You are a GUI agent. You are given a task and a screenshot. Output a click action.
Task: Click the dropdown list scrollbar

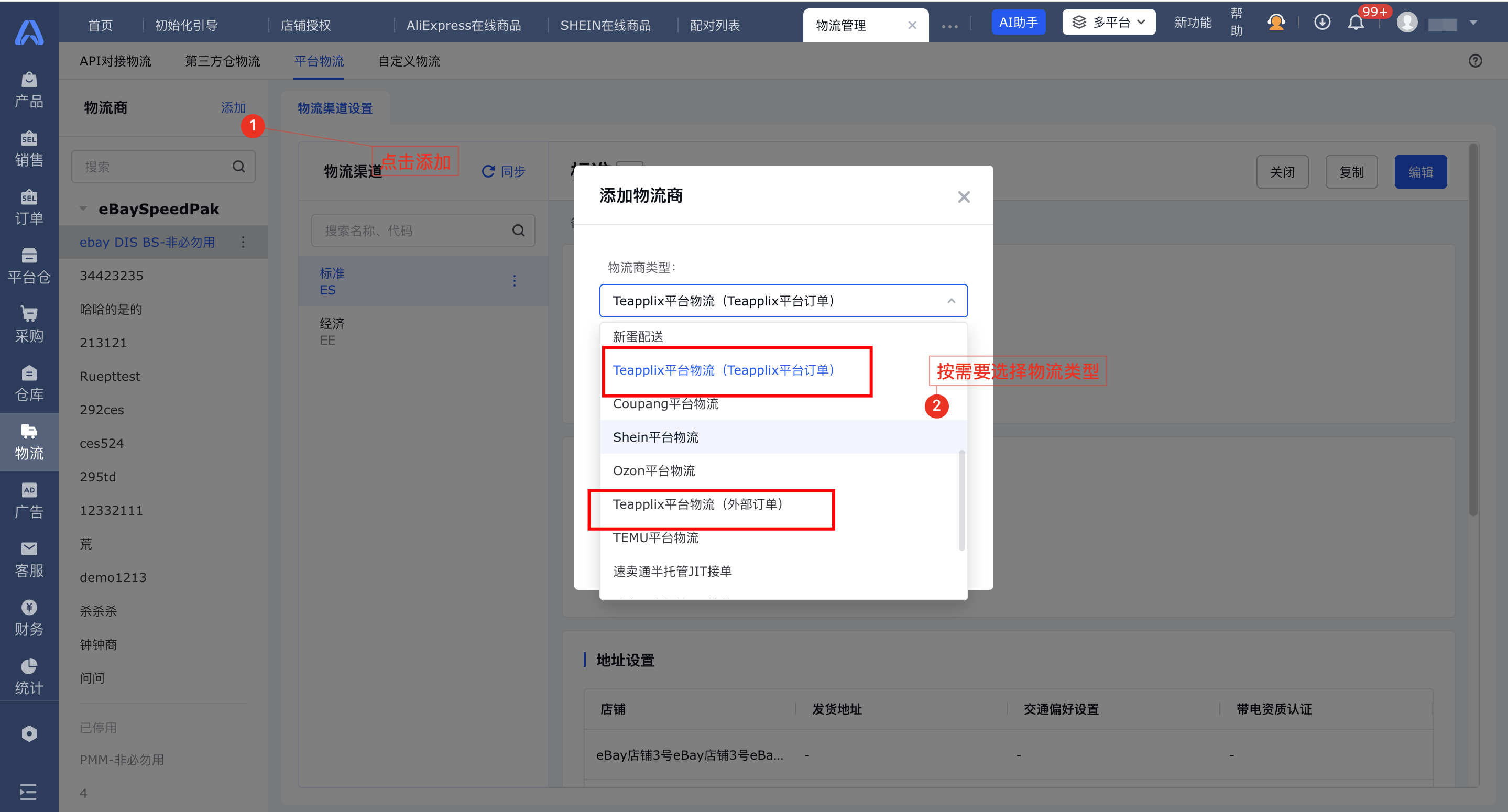(962, 500)
